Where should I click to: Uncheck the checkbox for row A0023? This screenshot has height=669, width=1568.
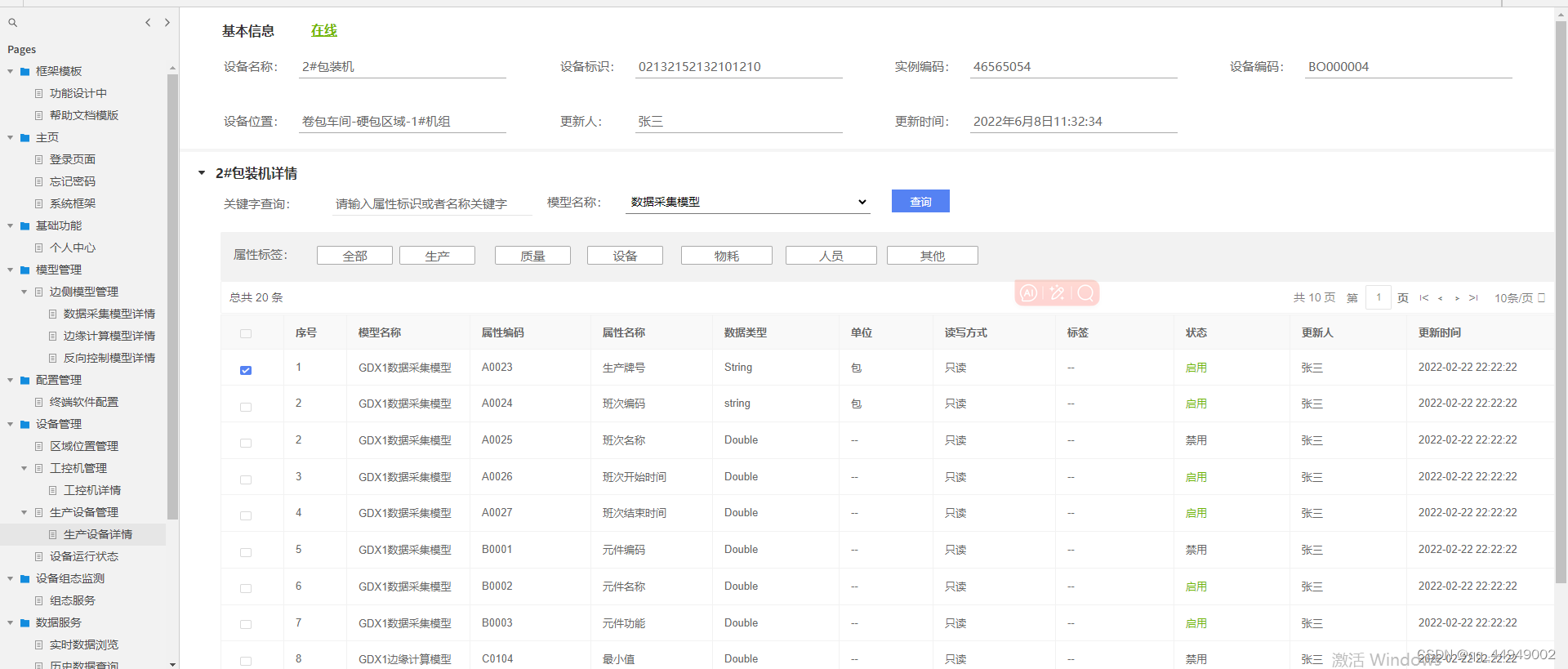246,370
